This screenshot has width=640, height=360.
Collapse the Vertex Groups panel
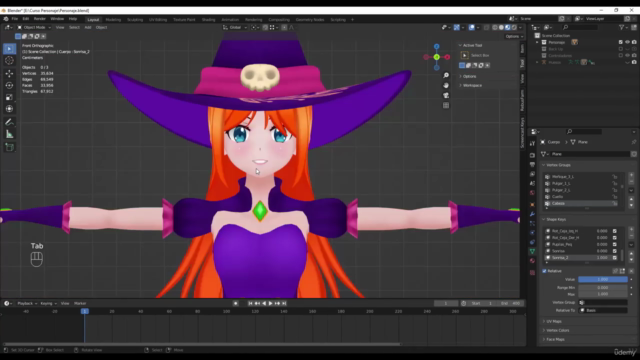(x=558, y=165)
